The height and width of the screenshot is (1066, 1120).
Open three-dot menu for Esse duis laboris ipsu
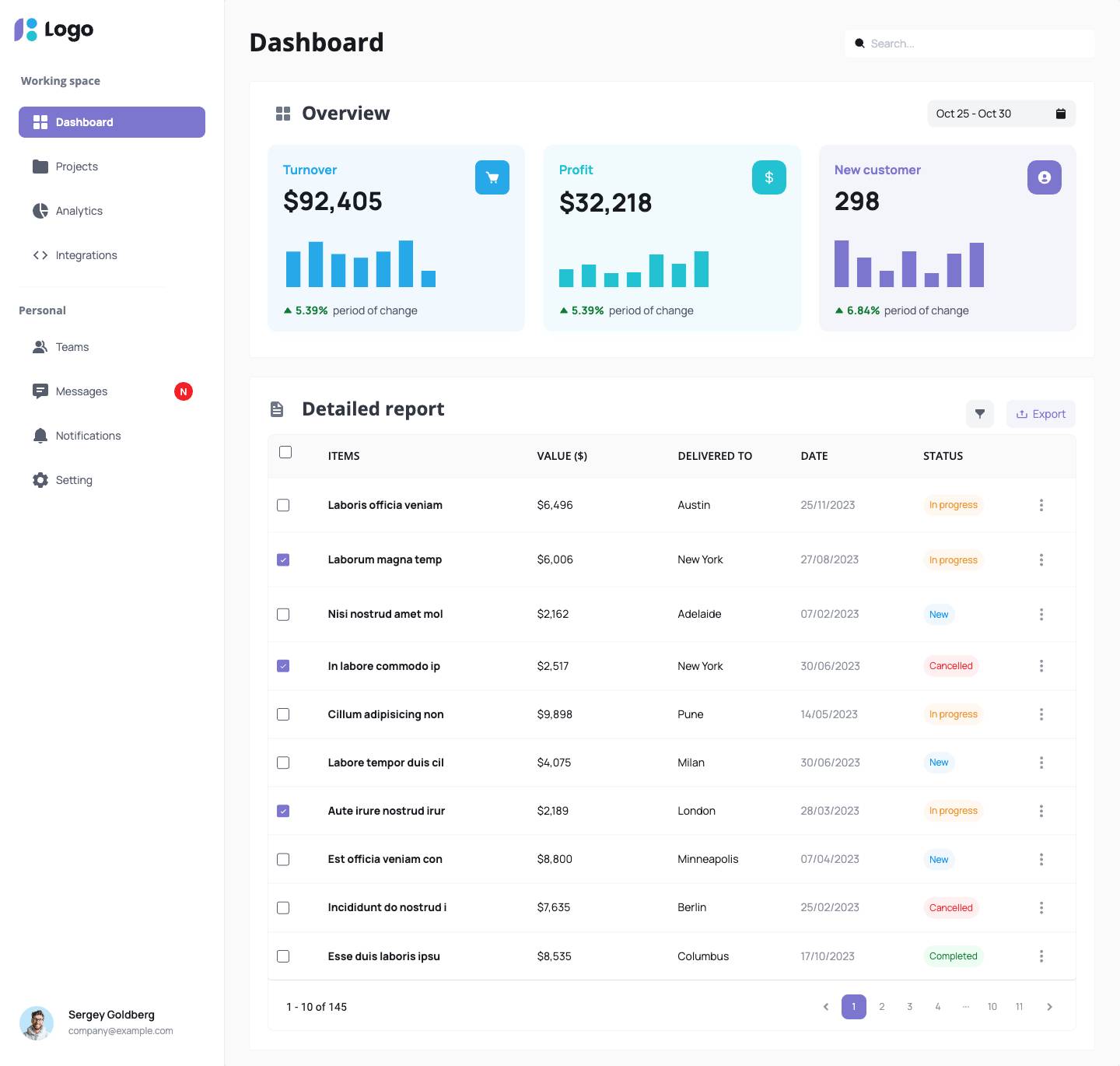1041,956
